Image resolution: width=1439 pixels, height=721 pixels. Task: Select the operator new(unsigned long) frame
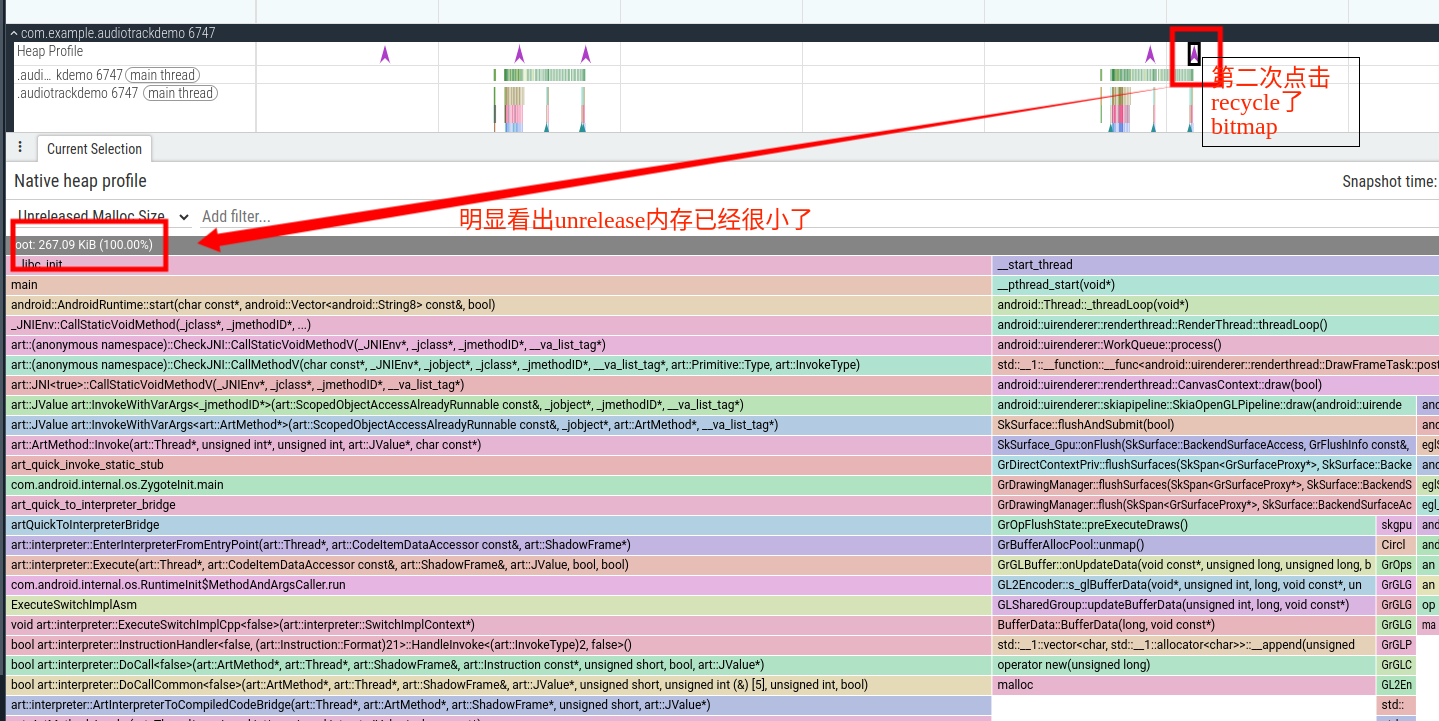(1184, 665)
